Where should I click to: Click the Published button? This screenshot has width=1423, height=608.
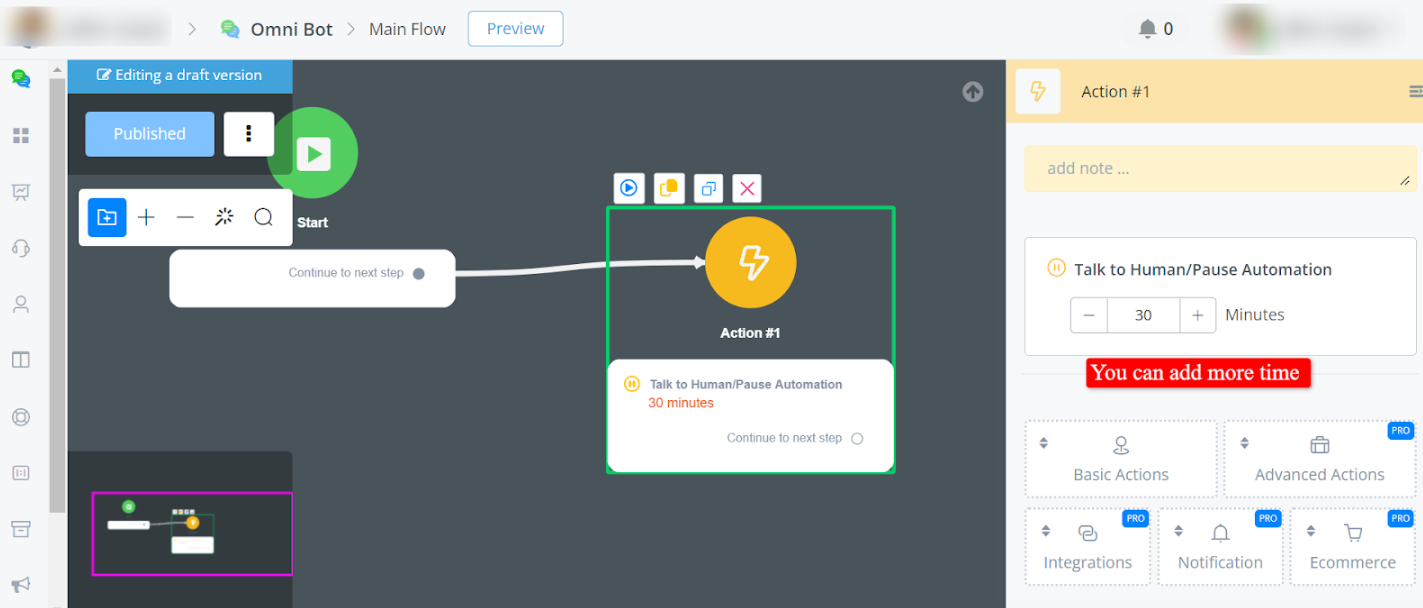pyautogui.click(x=149, y=134)
